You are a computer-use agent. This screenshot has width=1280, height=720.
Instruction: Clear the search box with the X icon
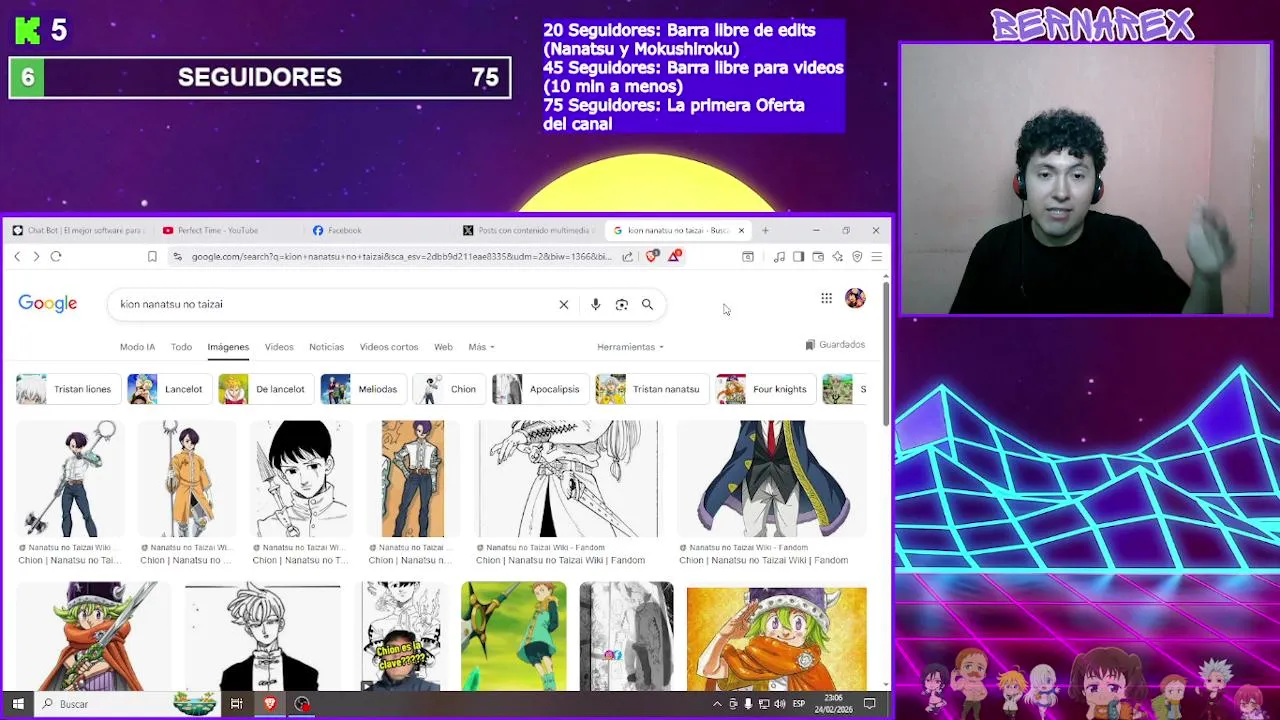click(x=564, y=305)
